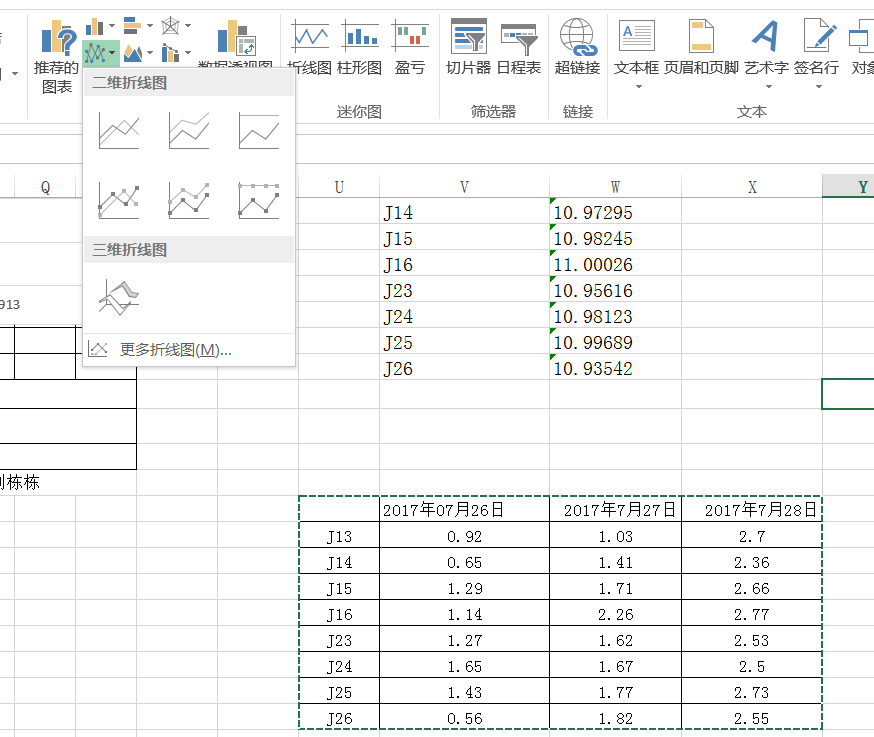Insert a Timeline (日程表) filter
The image size is (874, 737).
coord(518,48)
